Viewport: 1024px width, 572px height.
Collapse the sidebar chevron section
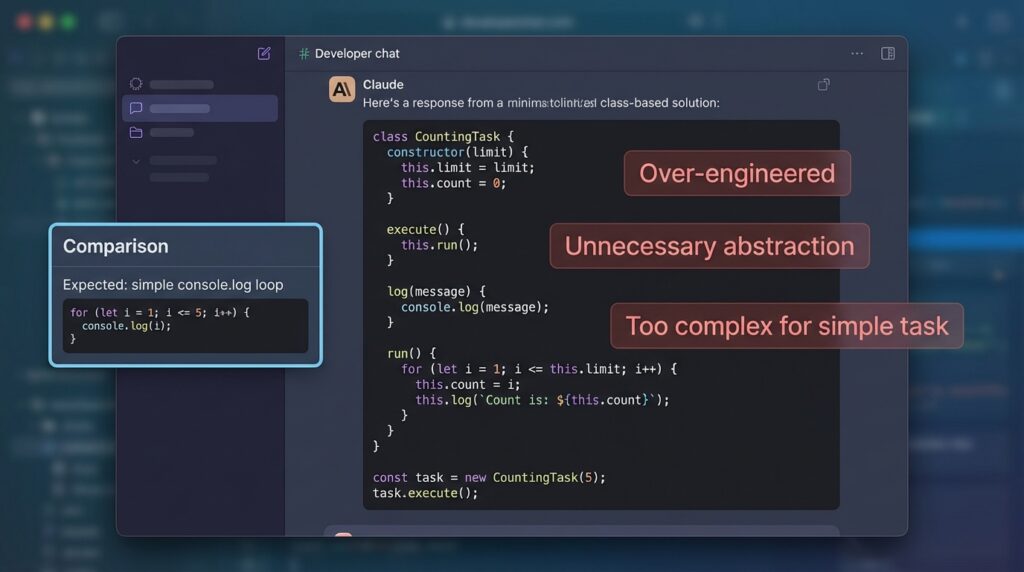tap(136, 161)
